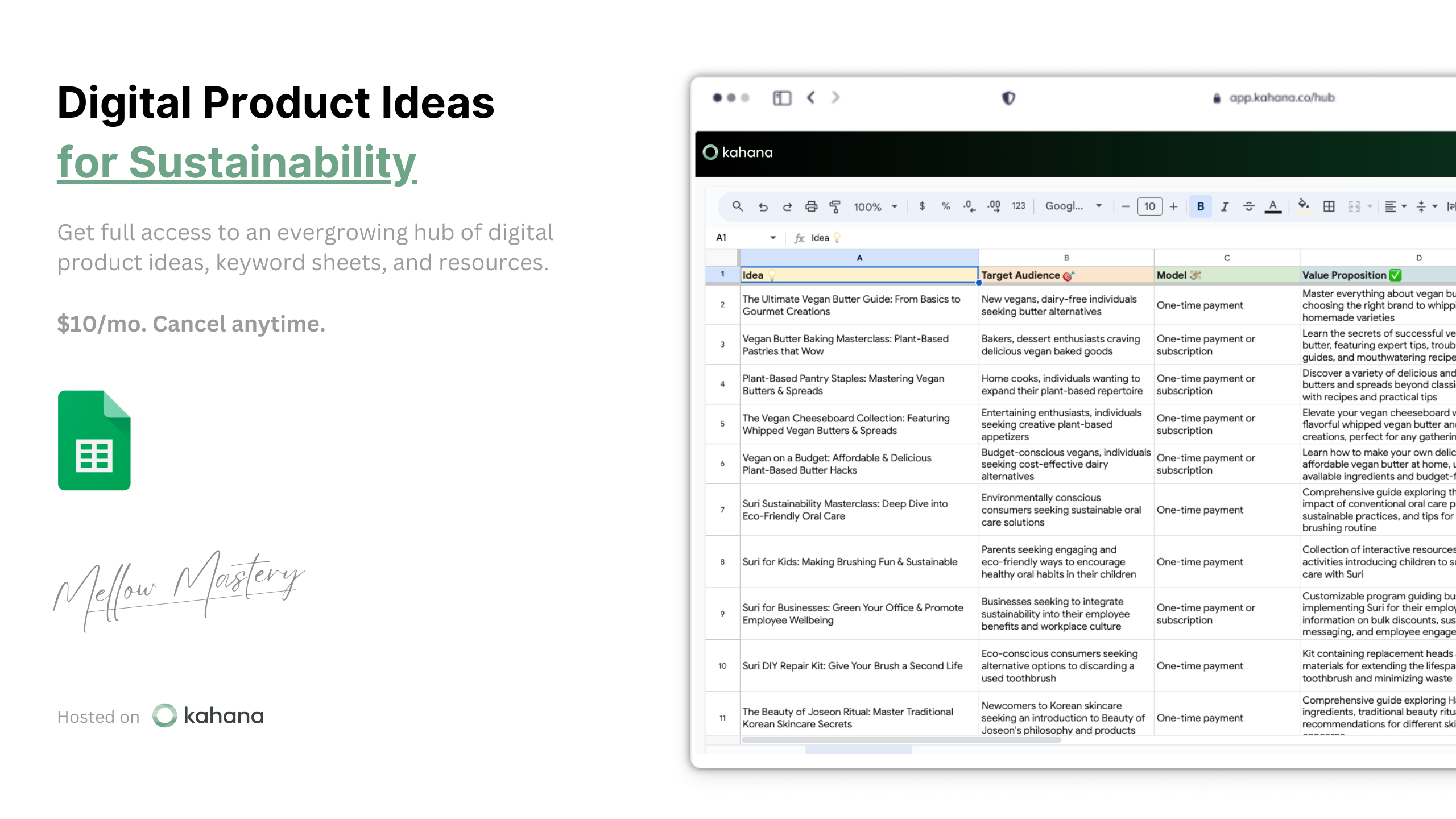This screenshot has width=1456, height=819.
Task: Select 'The Vegan Cheeseboard Collection' cell
Action: [x=859, y=424]
